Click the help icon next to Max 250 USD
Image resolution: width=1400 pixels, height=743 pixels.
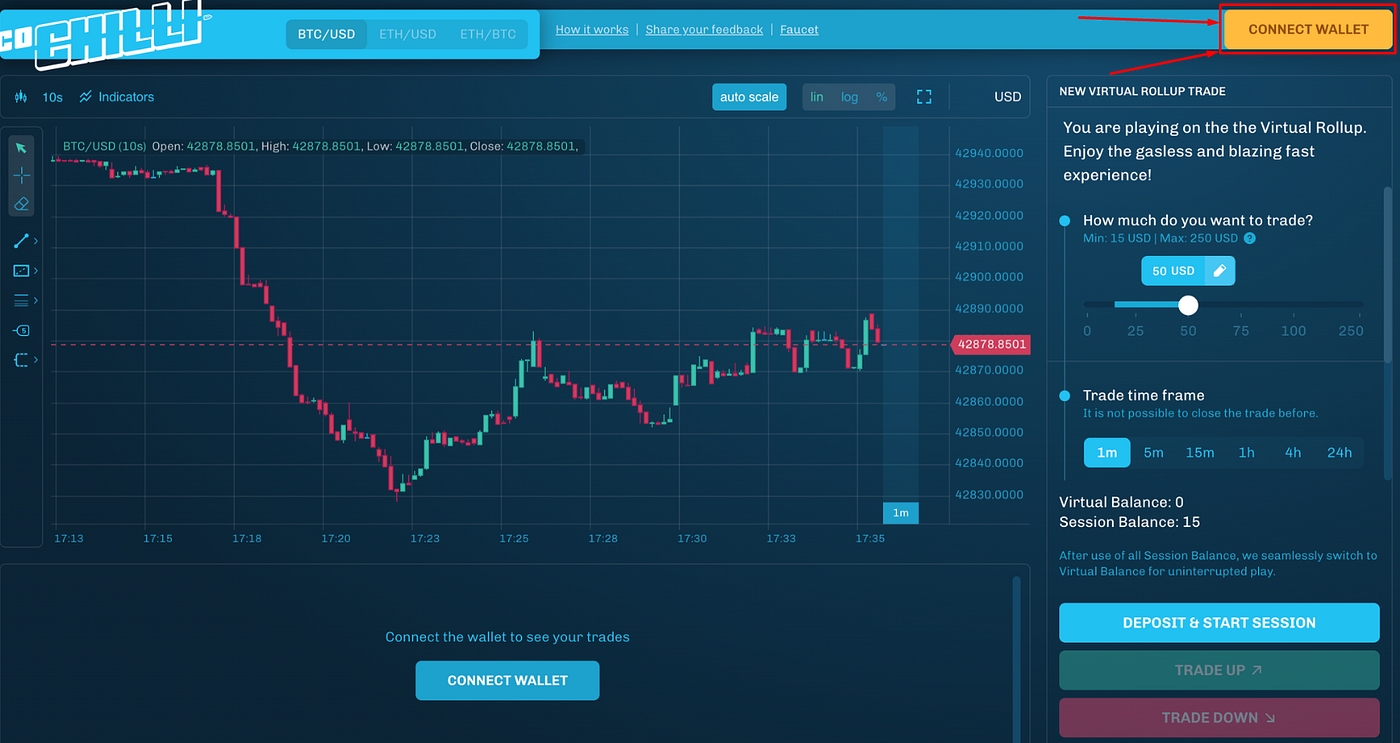click(1249, 239)
